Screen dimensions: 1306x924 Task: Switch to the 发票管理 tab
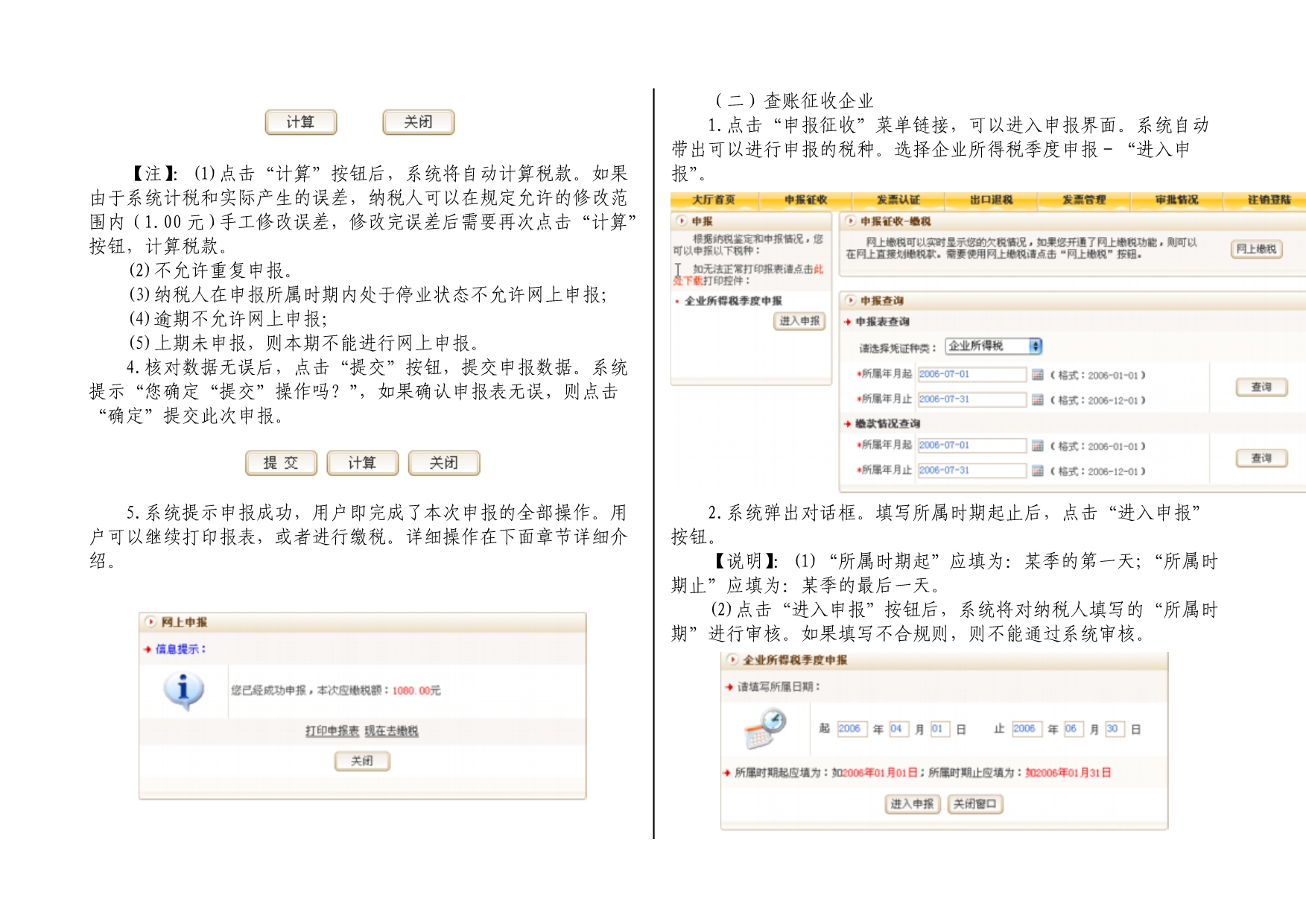pyautogui.click(x=1084, y=200)
